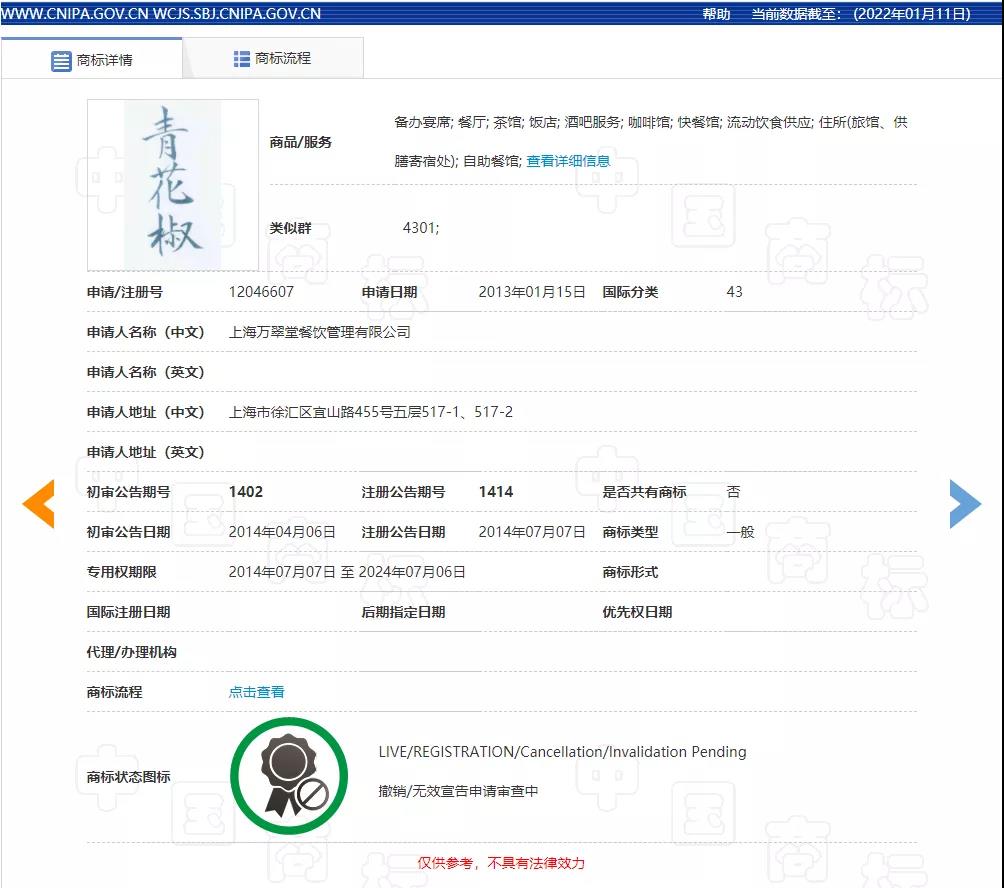Open the 帮助 help link in header

[x=716, y=14]
